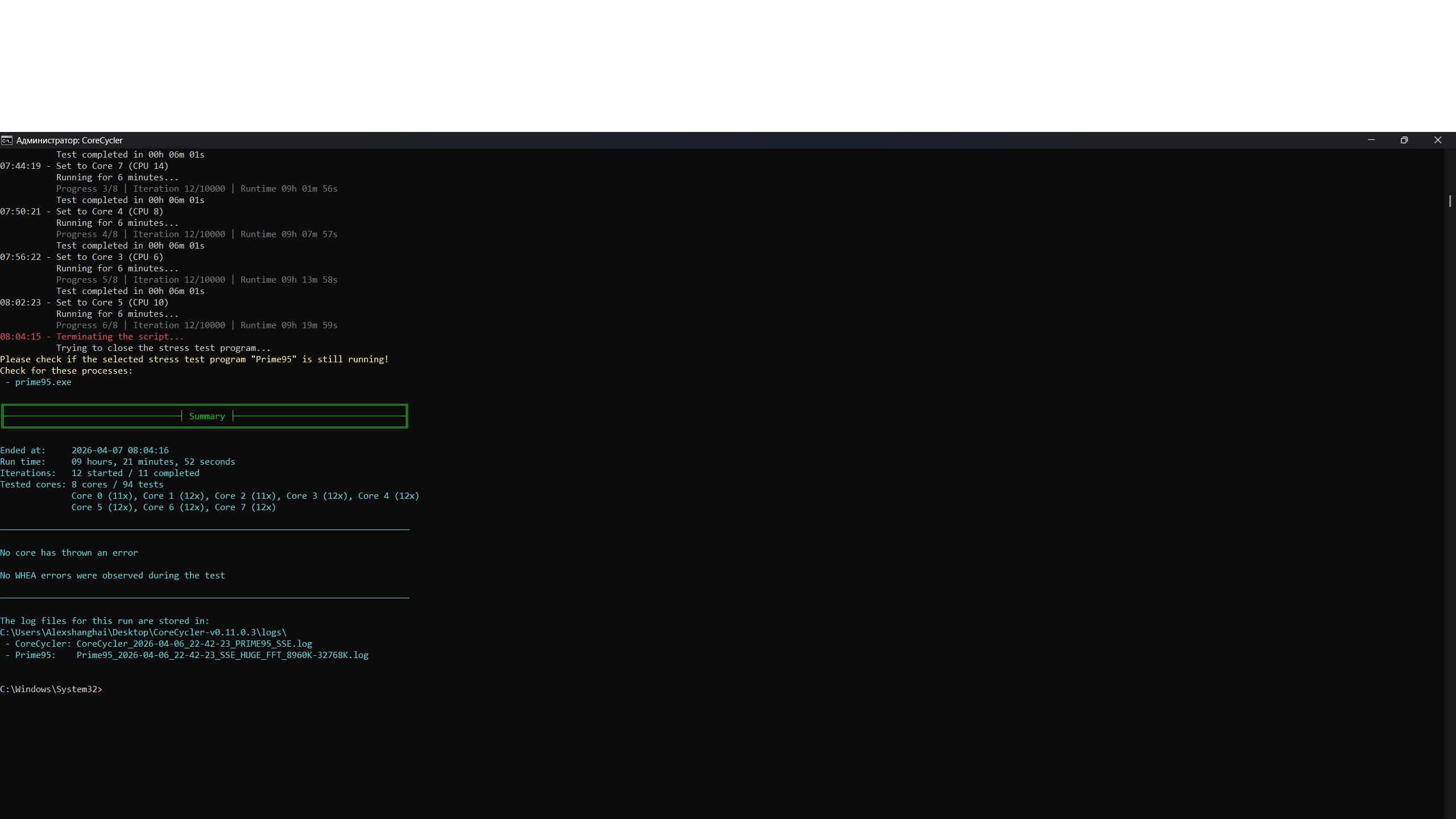The image size is (1456, 819).
Task: Minimize the CoreCycler console window
Action: pyautogui.click(x=1371, y=140)
